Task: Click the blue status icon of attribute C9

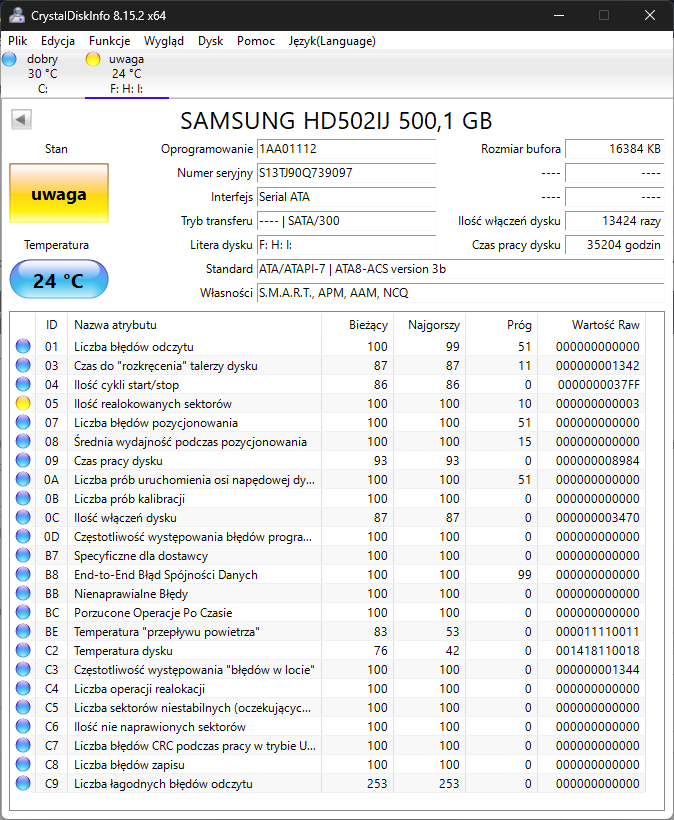Action: tap(23, 783)
